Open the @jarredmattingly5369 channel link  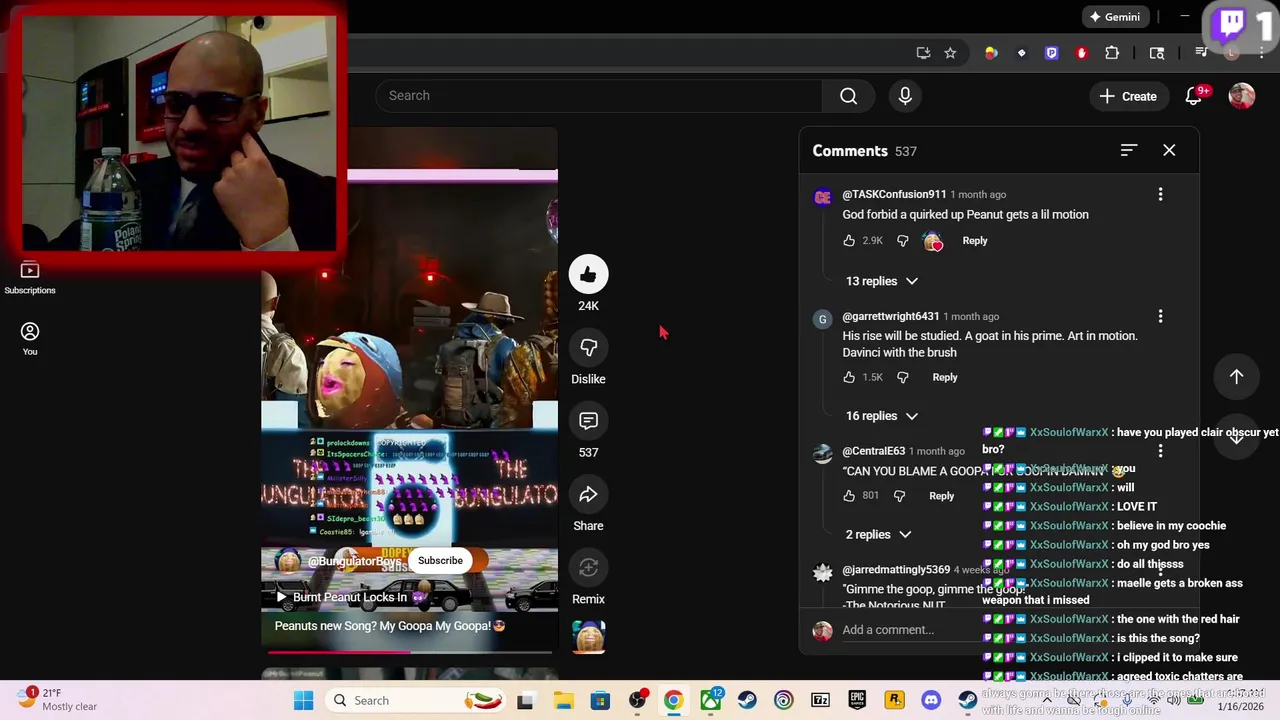pyautogui.click(x=896, y=570)
